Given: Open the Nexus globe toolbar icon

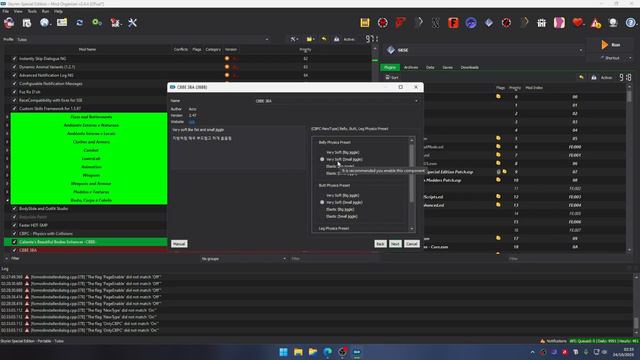Looking at the screenshot, I should click(x=44, y=23).
